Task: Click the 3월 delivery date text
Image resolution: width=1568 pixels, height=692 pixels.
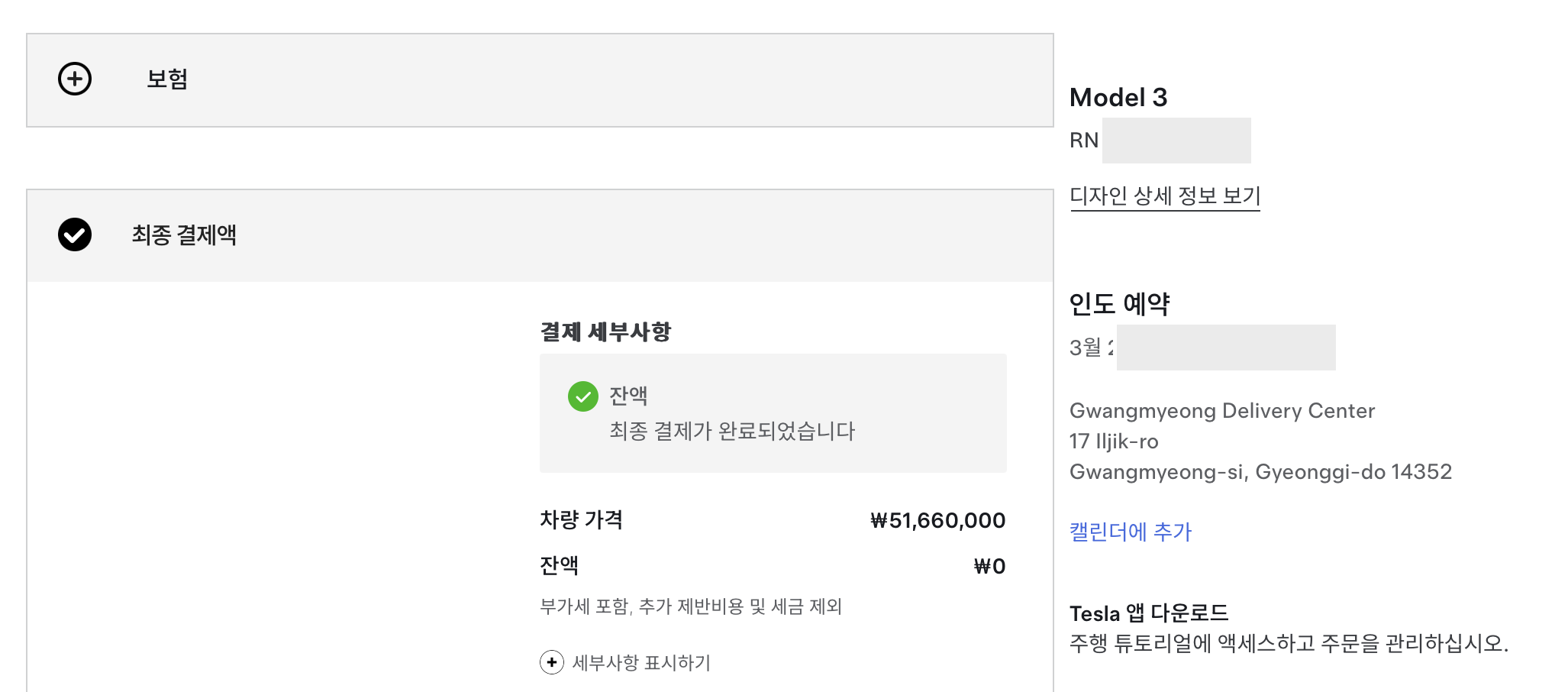Action: (1092, 348)
